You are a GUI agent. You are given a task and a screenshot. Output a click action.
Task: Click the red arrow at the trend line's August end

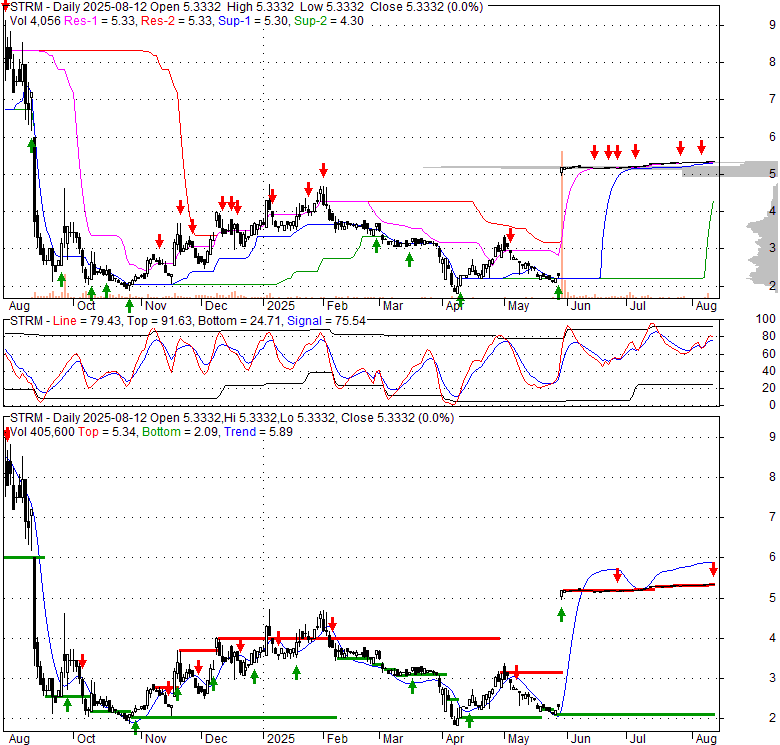(x=713, y=570)
